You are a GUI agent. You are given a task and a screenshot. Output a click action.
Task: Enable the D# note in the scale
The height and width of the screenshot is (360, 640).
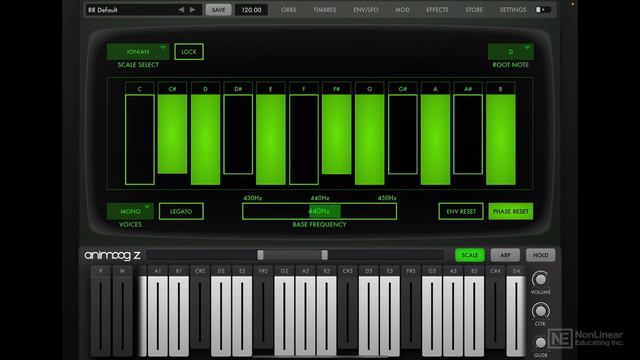point(238,134)
